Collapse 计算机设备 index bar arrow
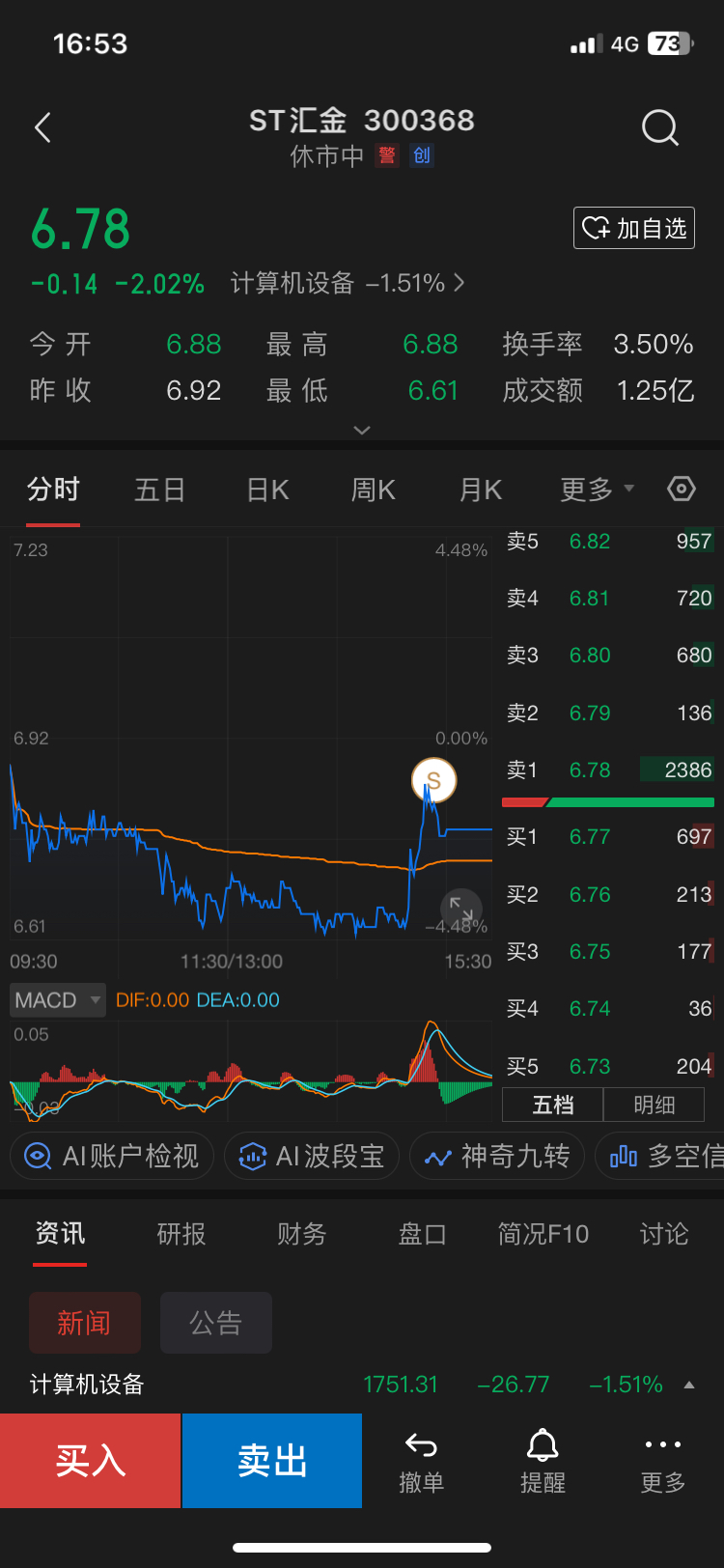The width and height of the screenshot is (724, 1568). point(689,1385)
